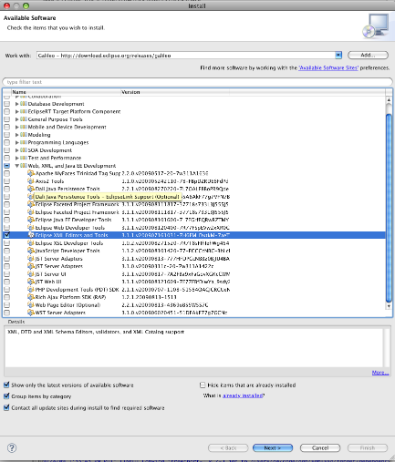Click the WST Server Adapters feature icon
The width and height of the screenshot is (395, 462).
31,313
